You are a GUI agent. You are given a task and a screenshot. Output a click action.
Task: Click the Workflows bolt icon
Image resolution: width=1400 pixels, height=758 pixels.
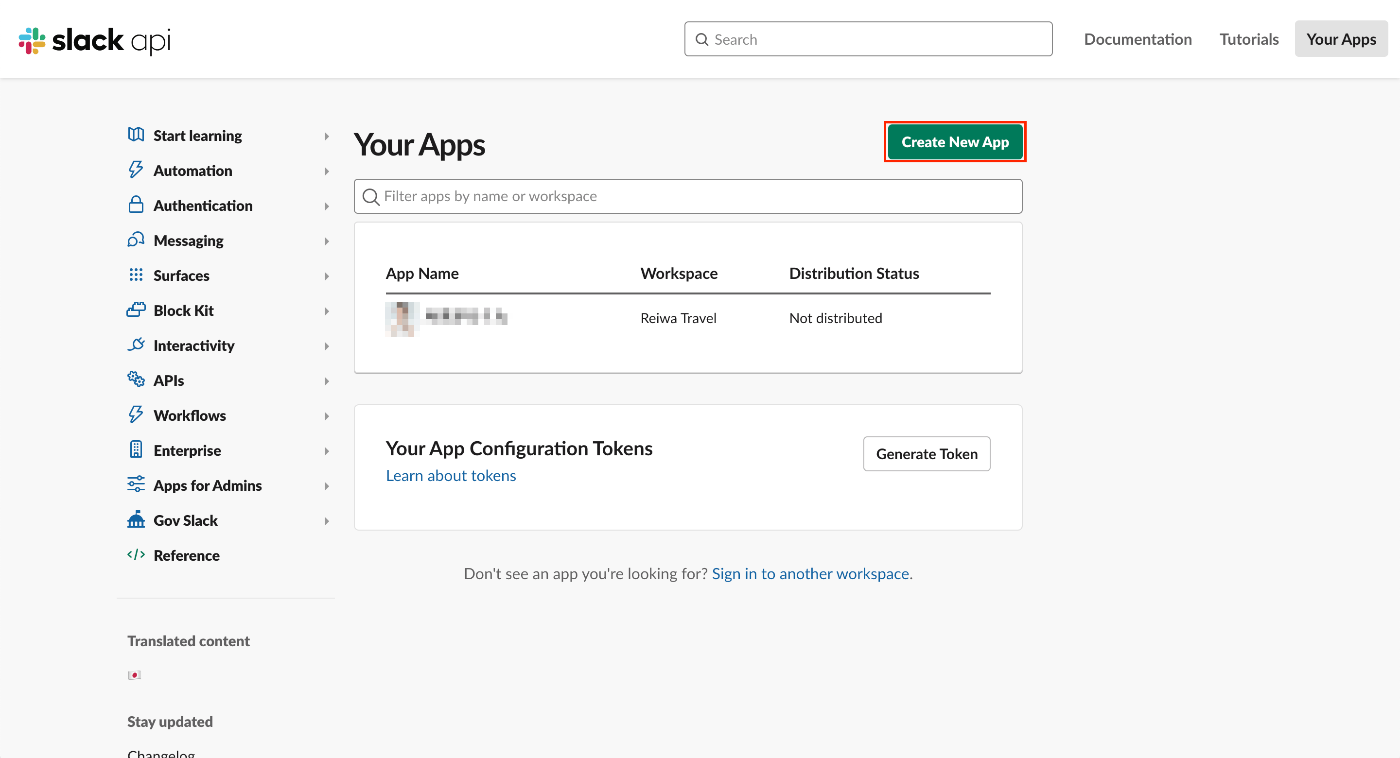pos(136,415)
